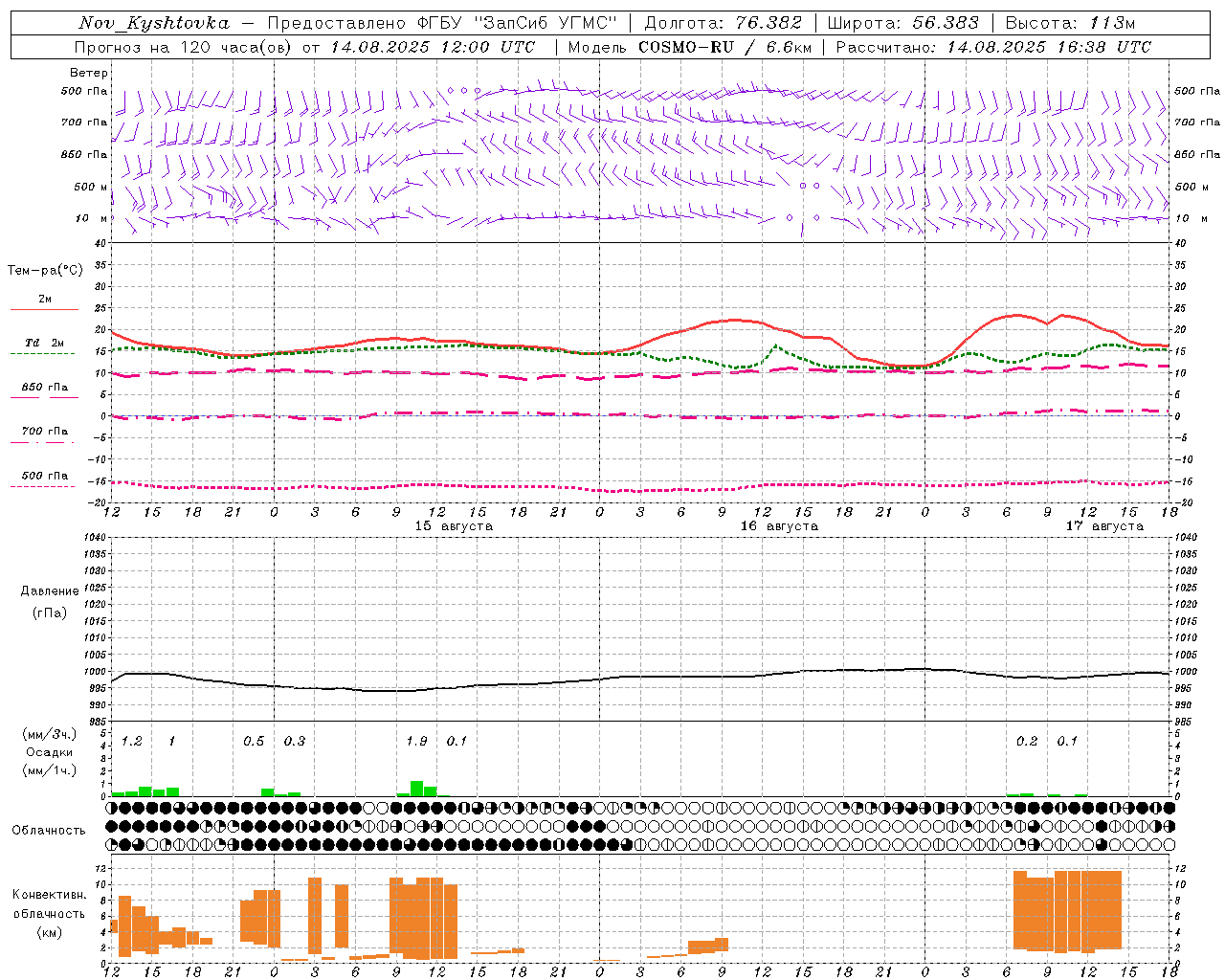Viewport: 1225px width, 980px height.
Task: Click Рассчитано: 14.08.2025 16:38 UTC timestamp
Action: (993, 47)
